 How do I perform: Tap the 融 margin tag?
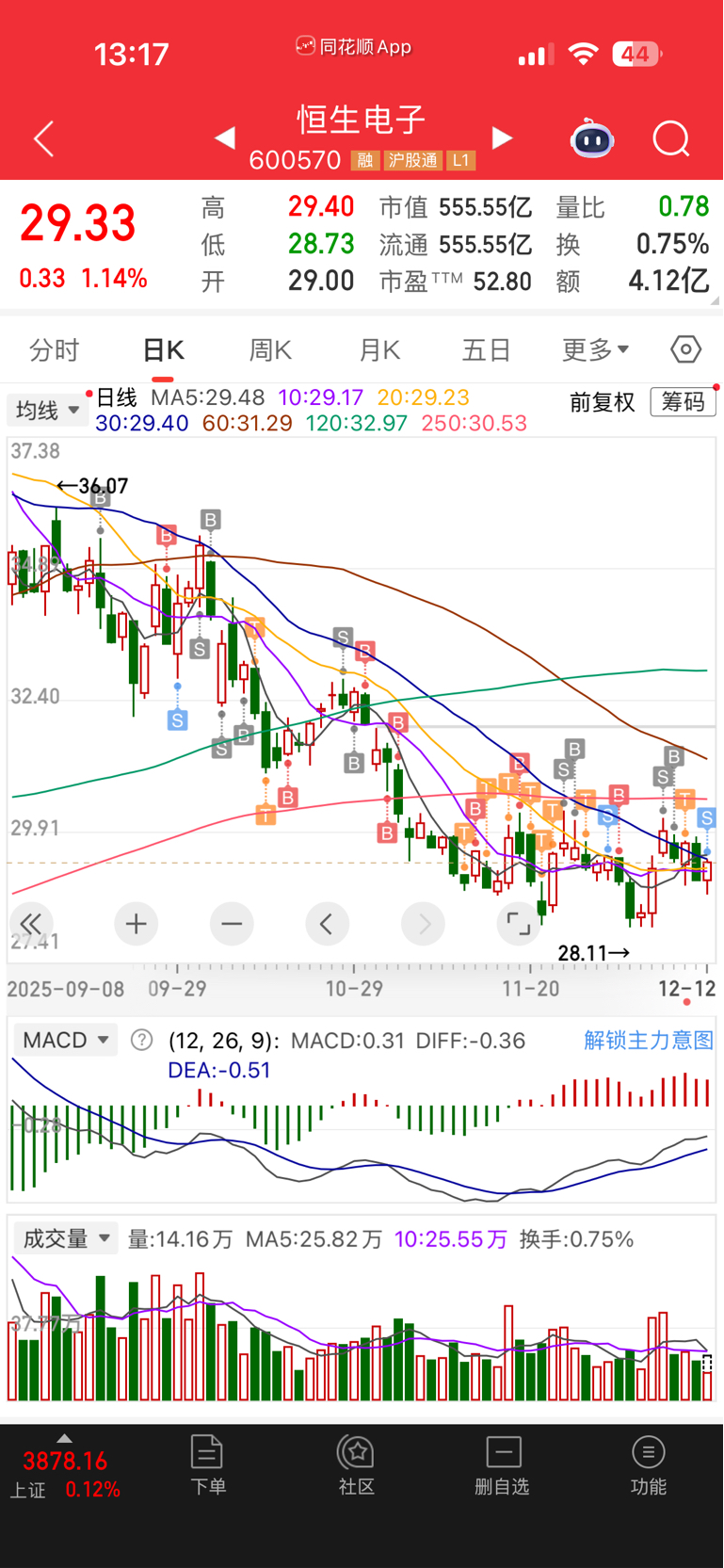(364, 160)
